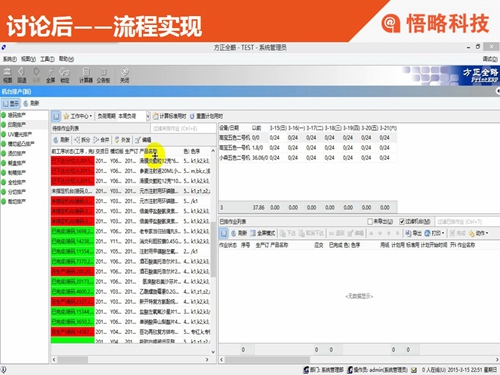Click the 外发 outsource icon in pending jobs toolbar
This screenshot has height=375, width=500.
(x=122, y=140)
